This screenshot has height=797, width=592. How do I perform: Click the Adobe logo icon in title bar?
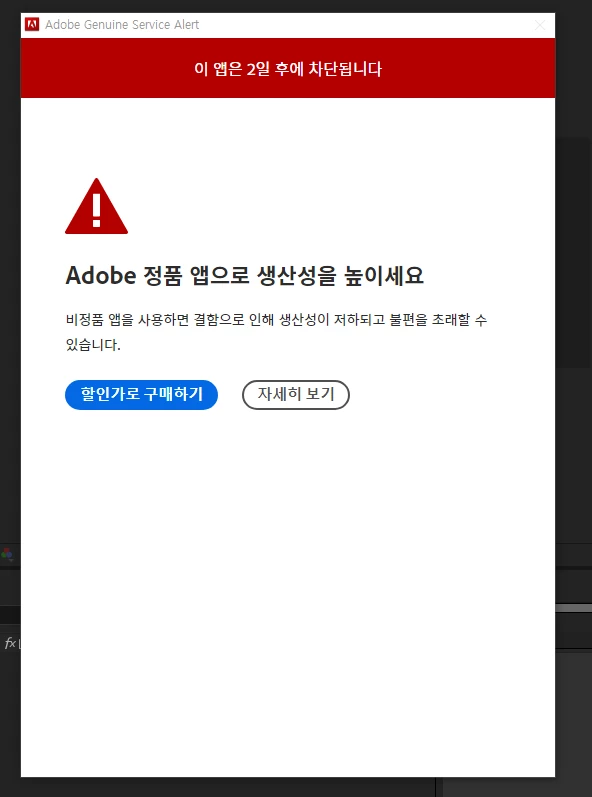(x=32, y=24)
